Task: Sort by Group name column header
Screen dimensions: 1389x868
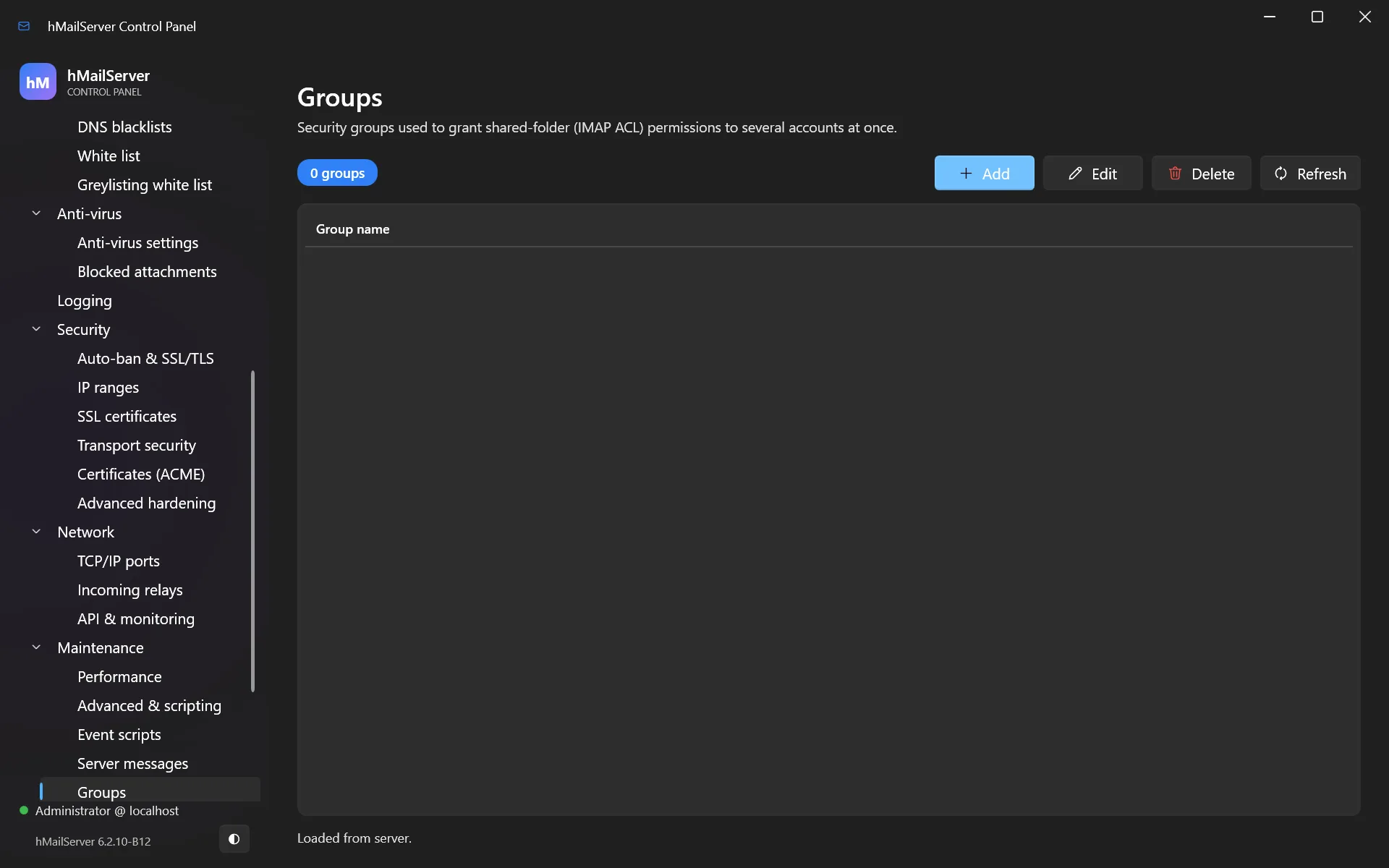Action: click(352, 229)
